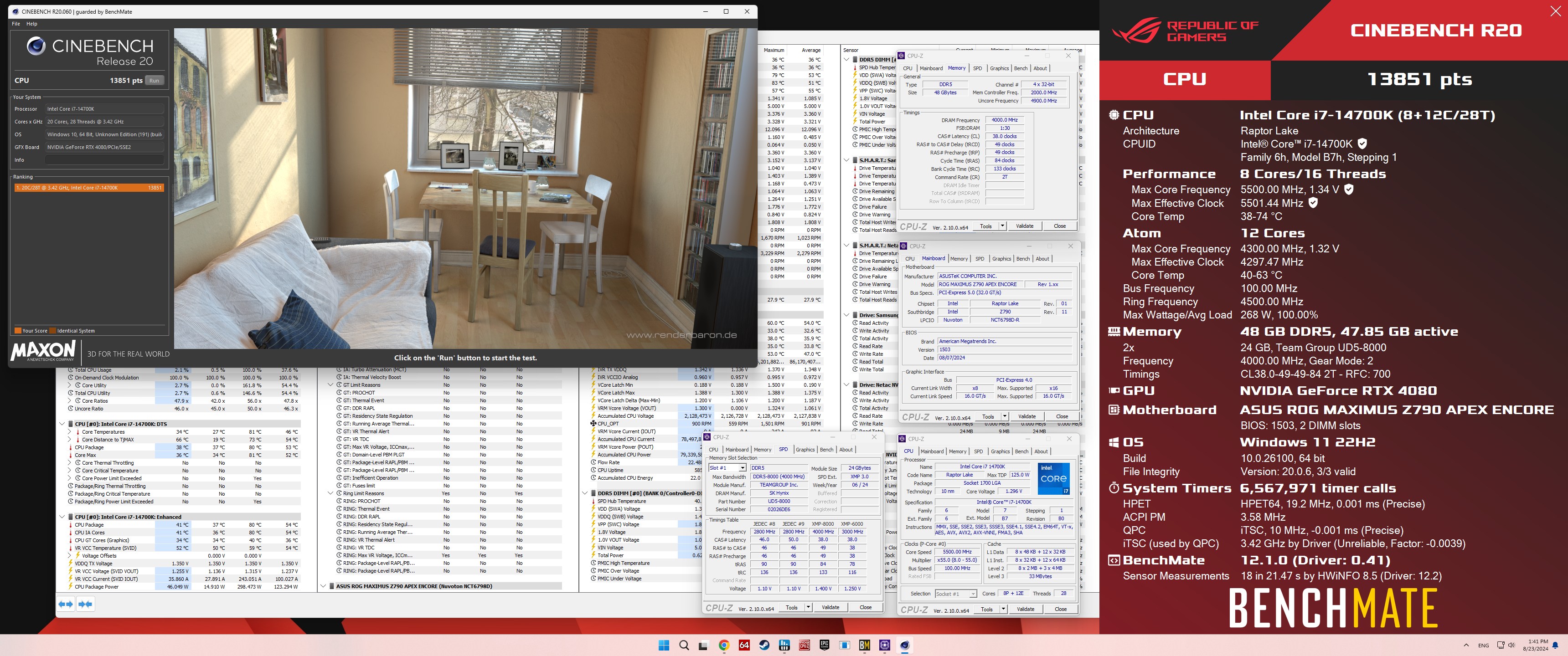The width and height of the screenshot is (1568, 656).
Task: Collapse the CPU [#0] Enhanced sensor group
Action: [x=62, y=517]
